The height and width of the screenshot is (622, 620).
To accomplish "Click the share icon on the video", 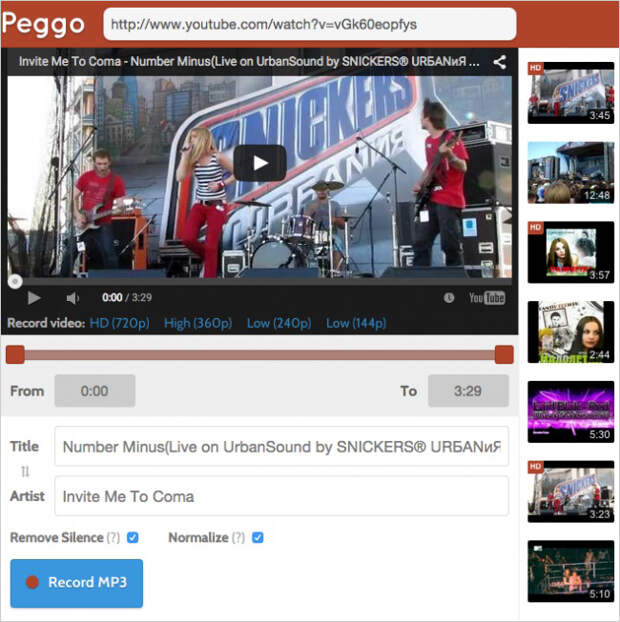I will (499, 62).
